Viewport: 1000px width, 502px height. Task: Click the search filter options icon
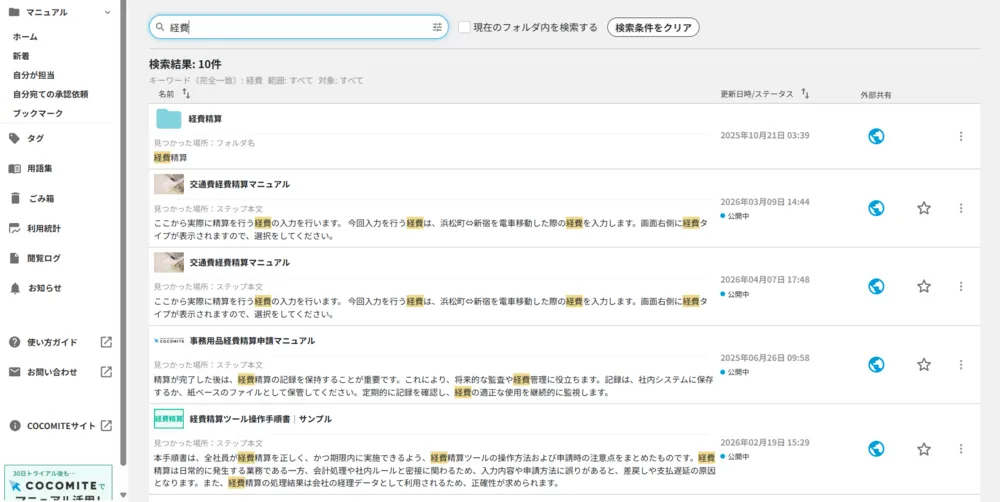pyautogui.click(x=437, y=28)
